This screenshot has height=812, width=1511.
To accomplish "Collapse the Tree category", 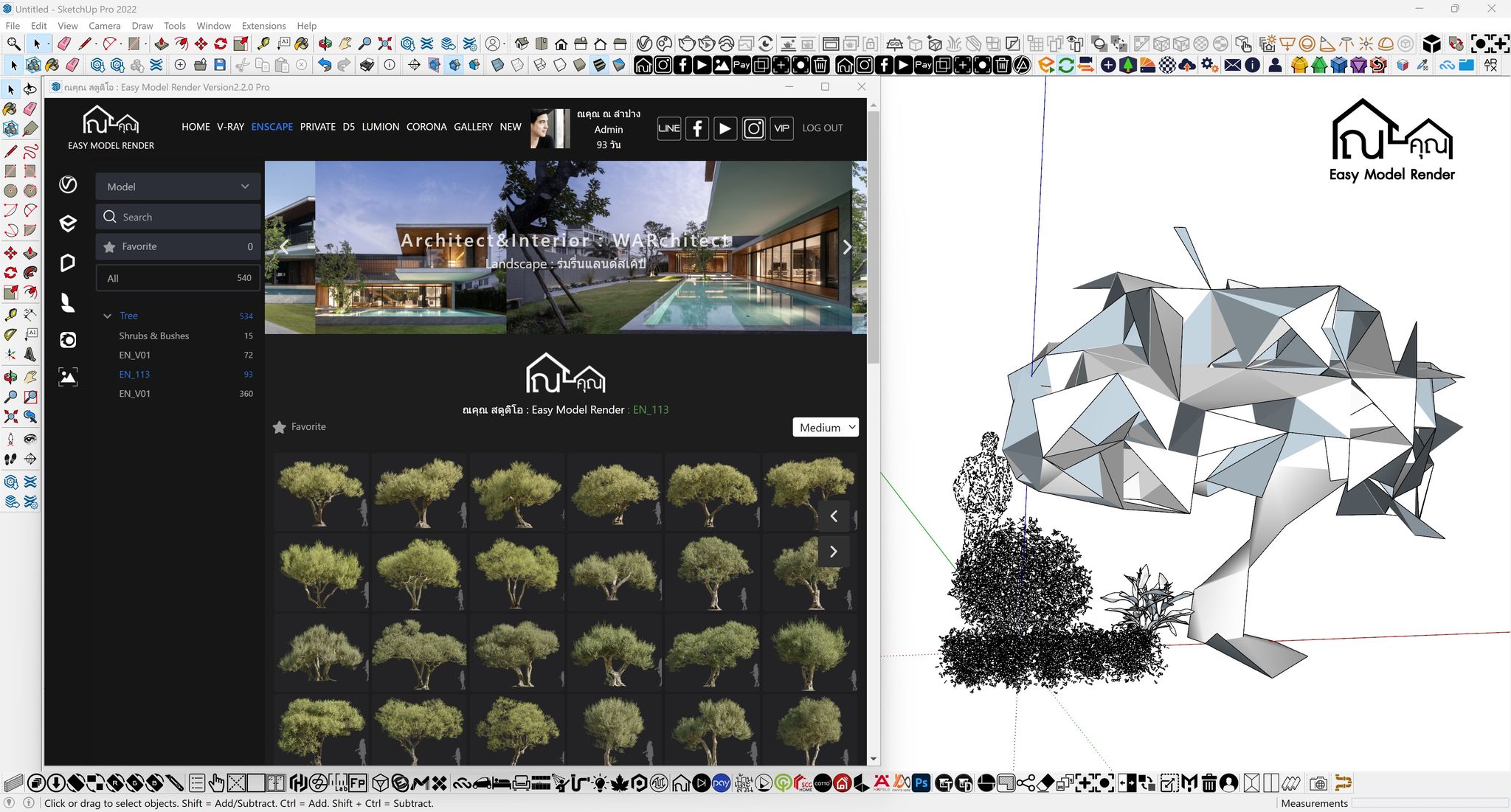I will tap(107, 316).
